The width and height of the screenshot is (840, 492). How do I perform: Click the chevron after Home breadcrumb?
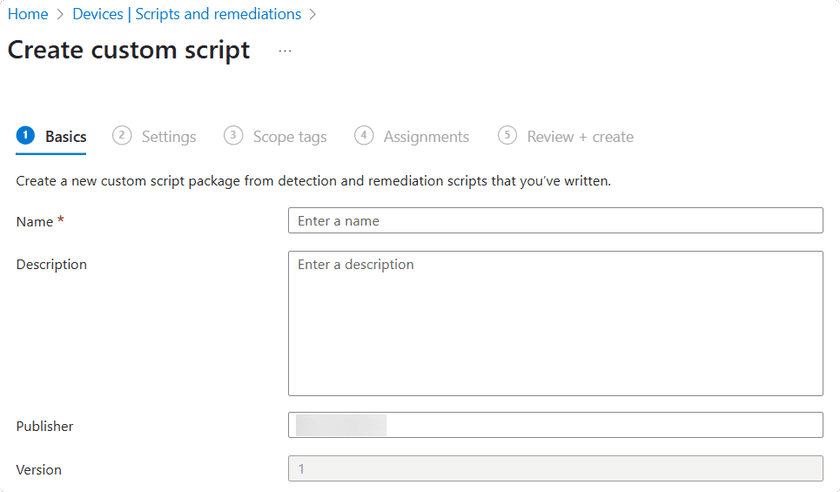tap(60, 14)
